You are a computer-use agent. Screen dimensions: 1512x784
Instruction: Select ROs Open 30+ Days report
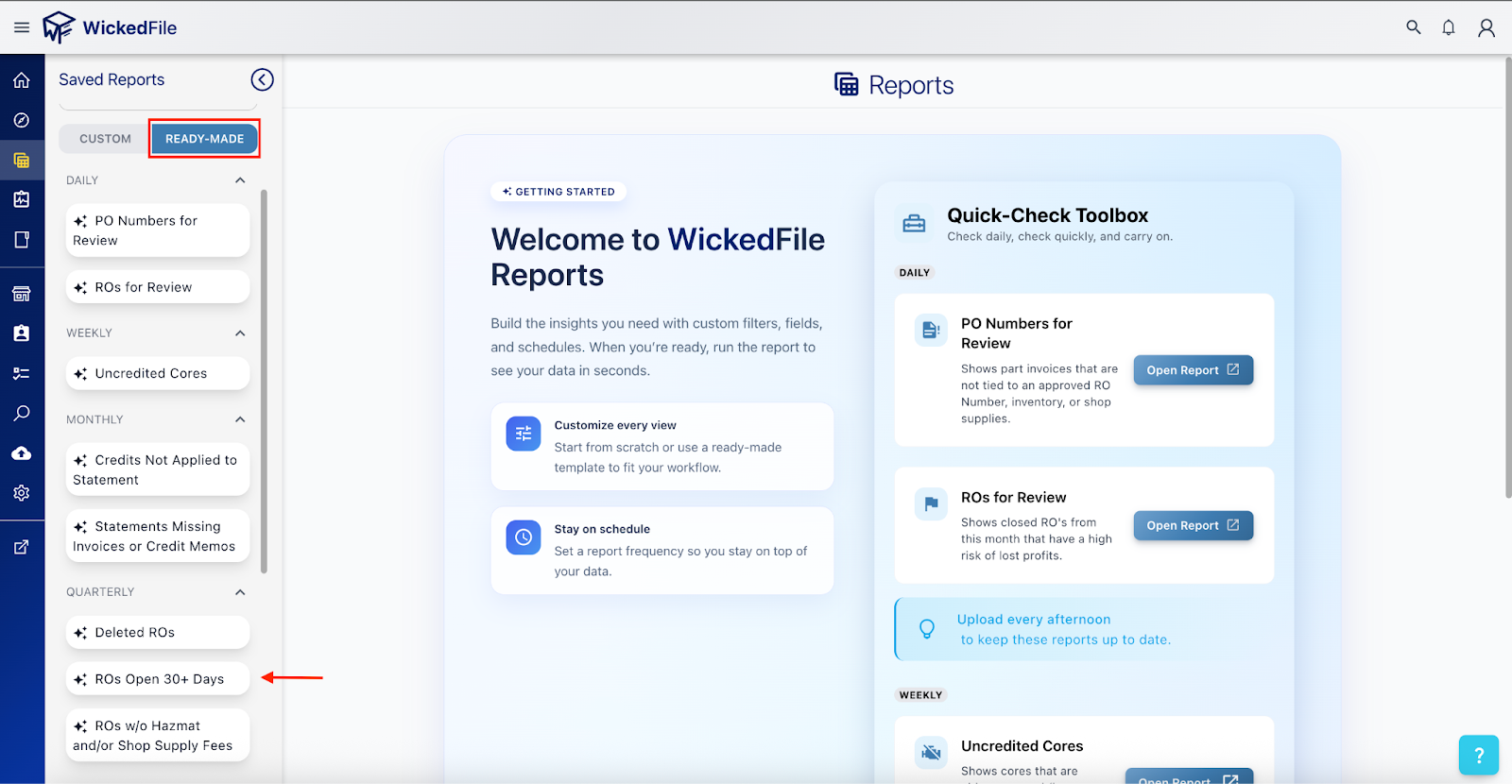coord(158,679)
